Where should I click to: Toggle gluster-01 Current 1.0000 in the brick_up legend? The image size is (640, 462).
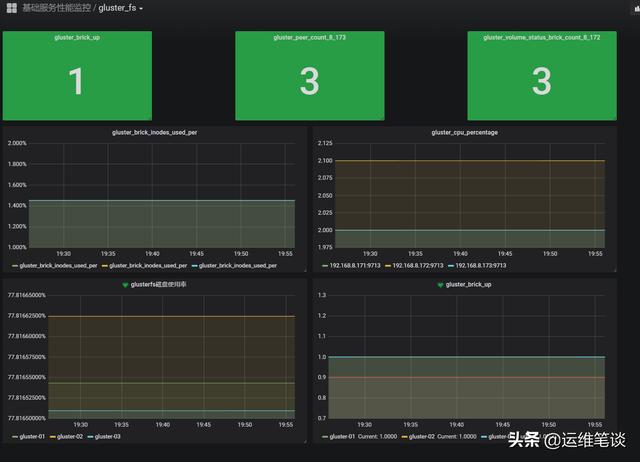coord(363,437)
